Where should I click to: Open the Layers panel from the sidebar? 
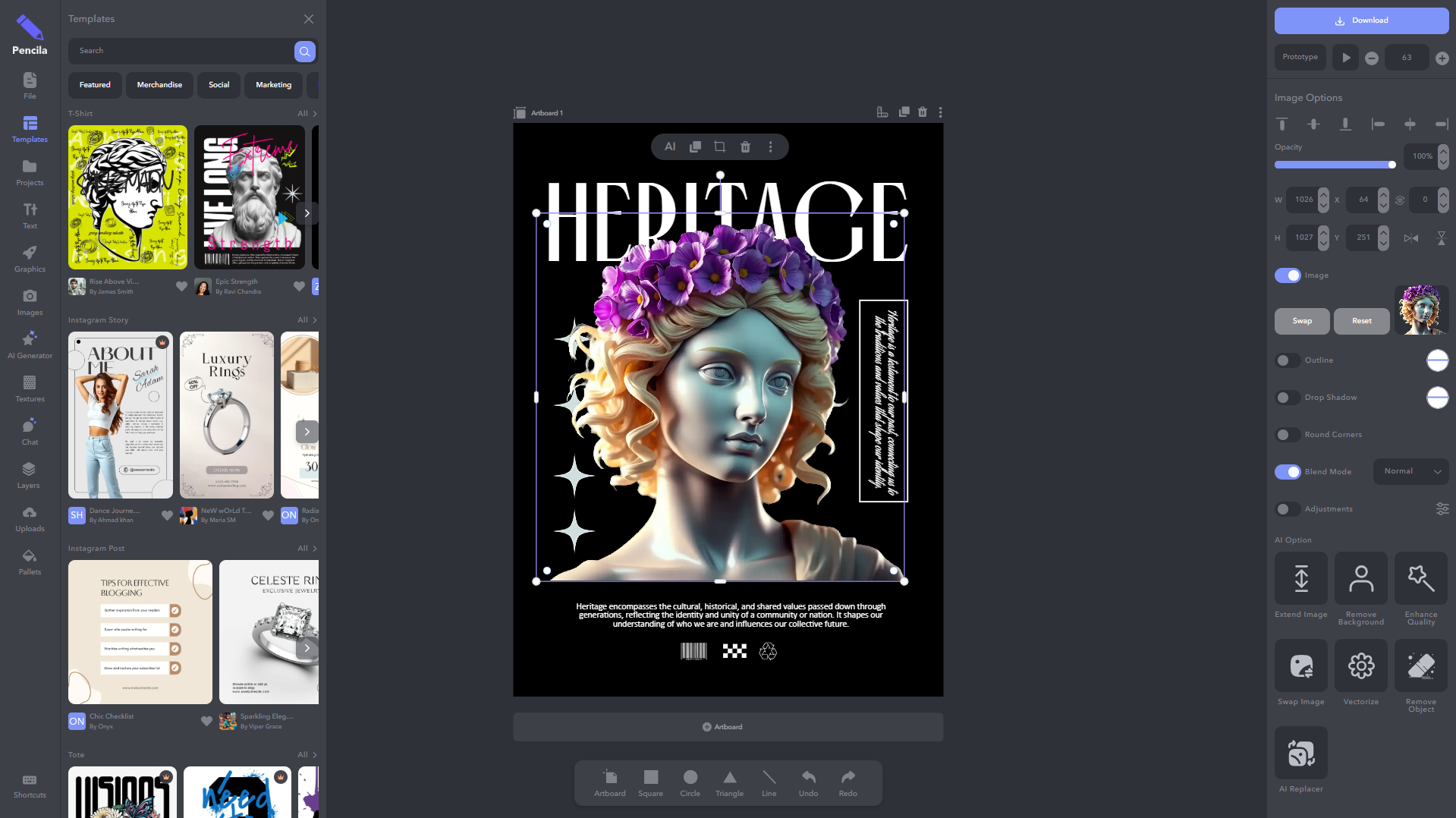click(28, 474)
